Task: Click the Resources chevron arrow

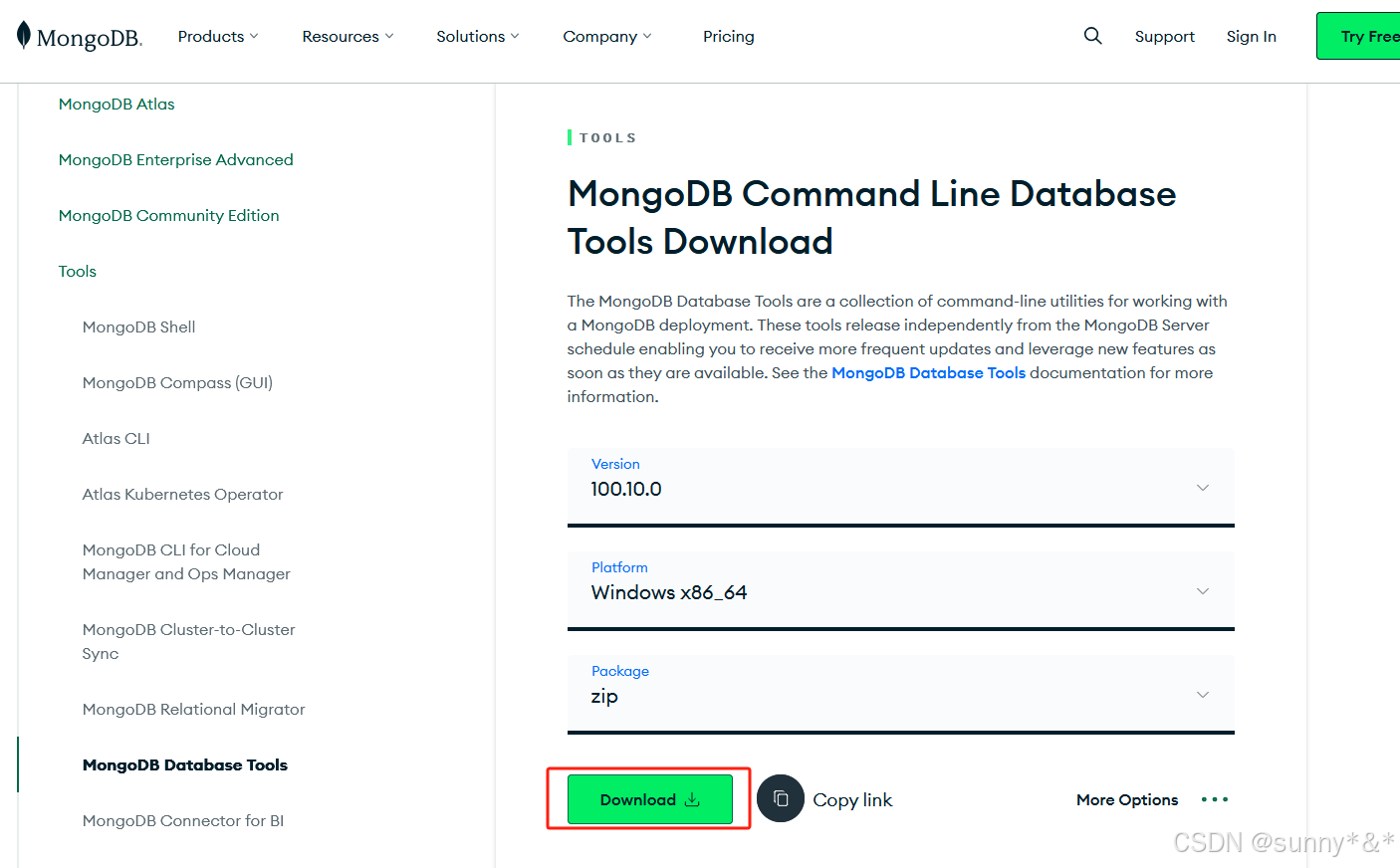Action: coord(389,37)
